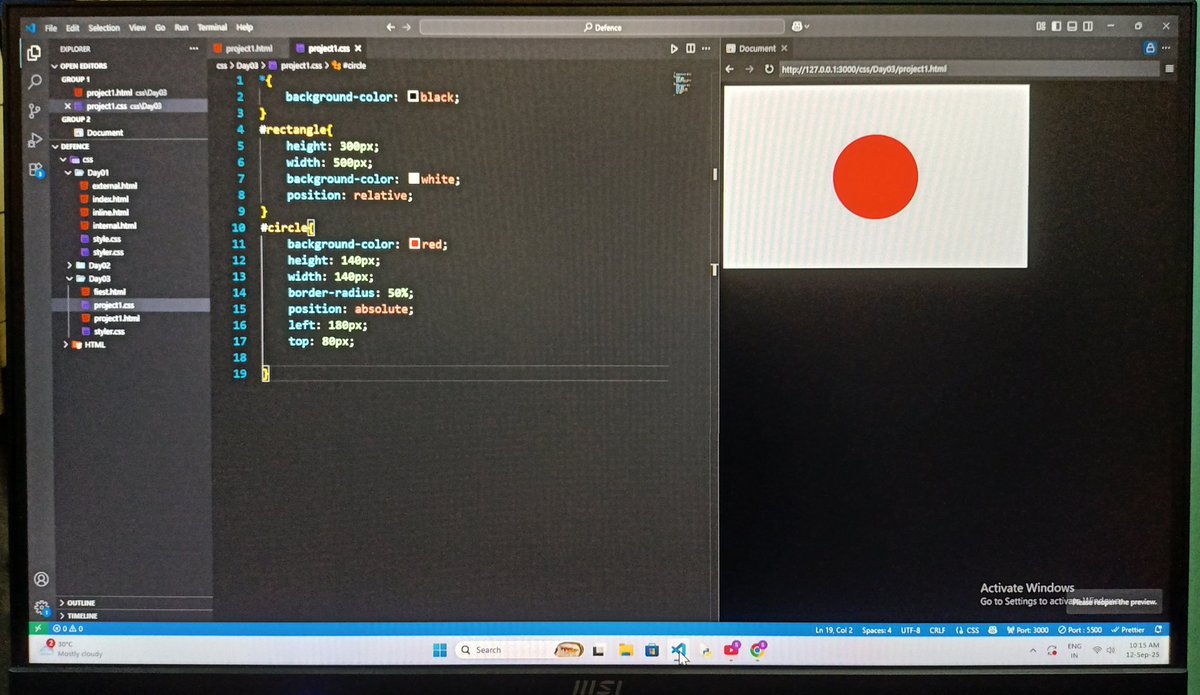Open the Extensions view

coord(36,170)
